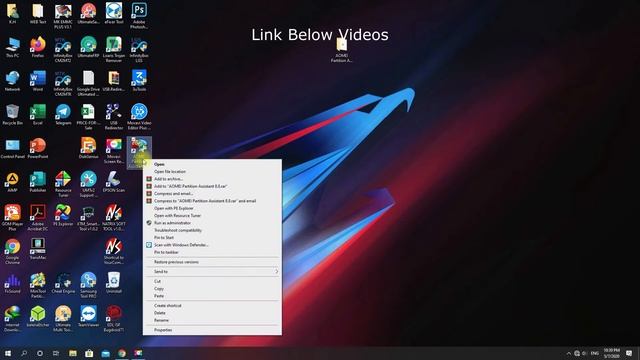Open the Firefox desktop shortcut
The width and height of the screenshot is (640, 360).
[38, 47]
